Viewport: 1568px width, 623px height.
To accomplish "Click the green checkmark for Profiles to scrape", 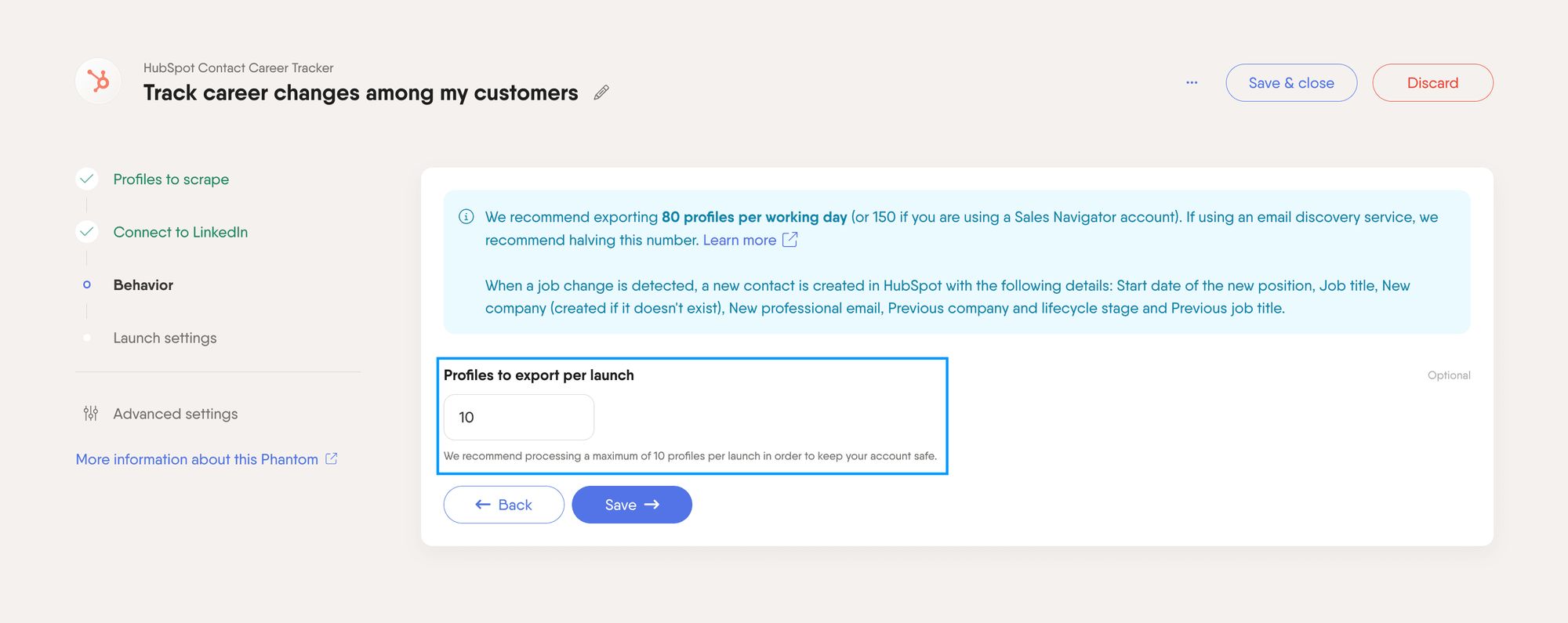I will [87, 179].
